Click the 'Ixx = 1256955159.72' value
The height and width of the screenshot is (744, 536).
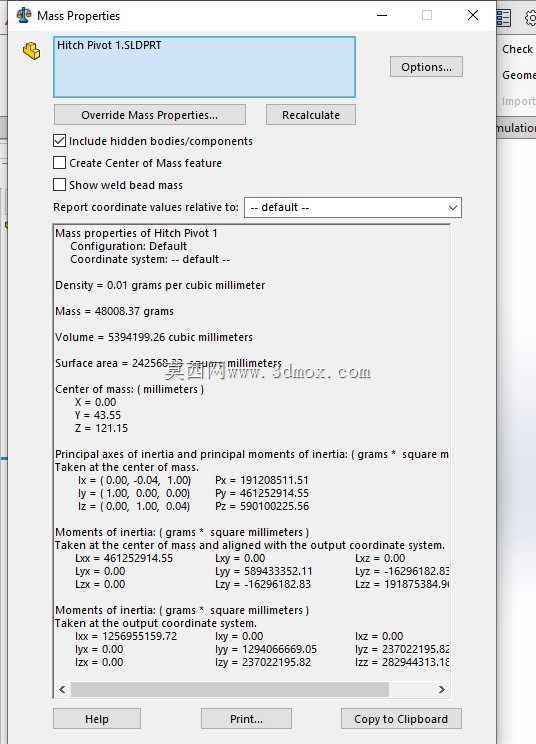click(126, 636)
